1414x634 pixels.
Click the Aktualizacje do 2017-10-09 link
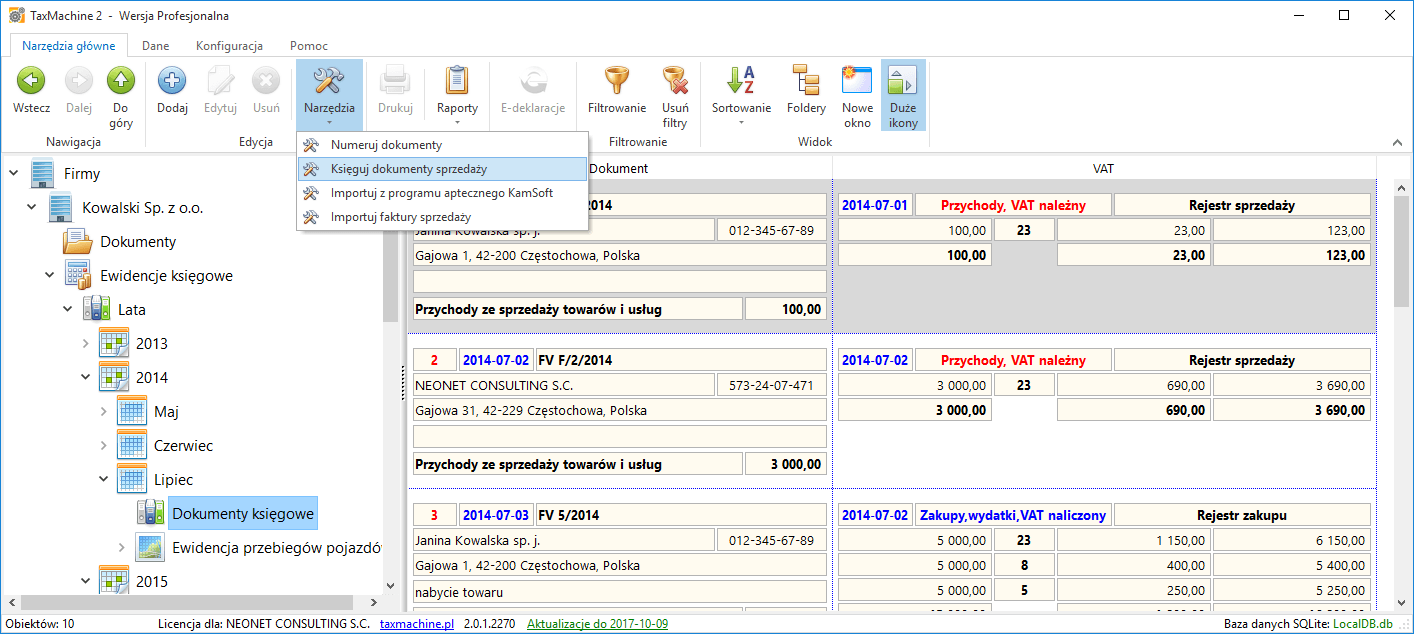[597, 624]
